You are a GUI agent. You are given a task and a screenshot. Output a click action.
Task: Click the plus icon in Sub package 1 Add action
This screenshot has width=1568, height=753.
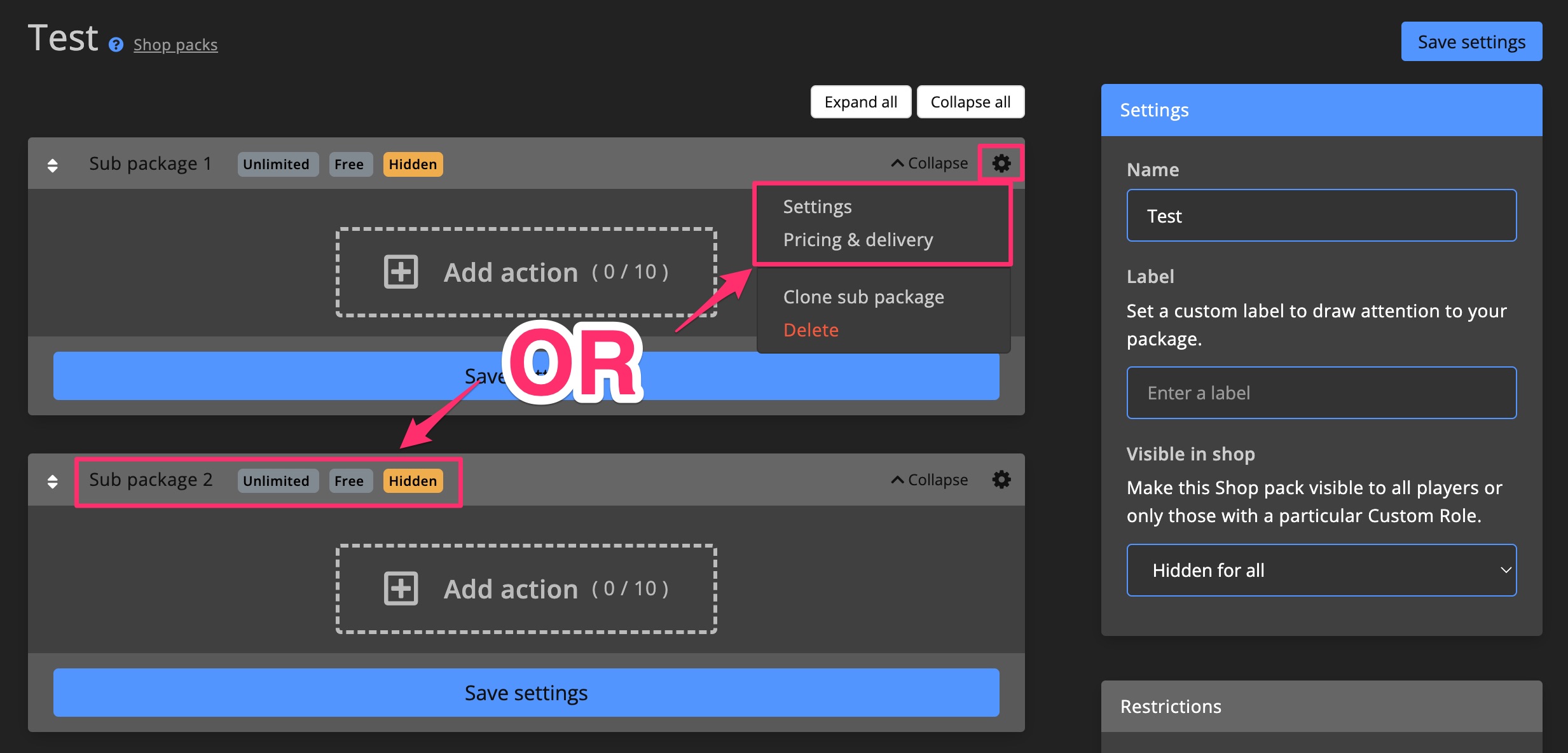(x=401, y=272)
